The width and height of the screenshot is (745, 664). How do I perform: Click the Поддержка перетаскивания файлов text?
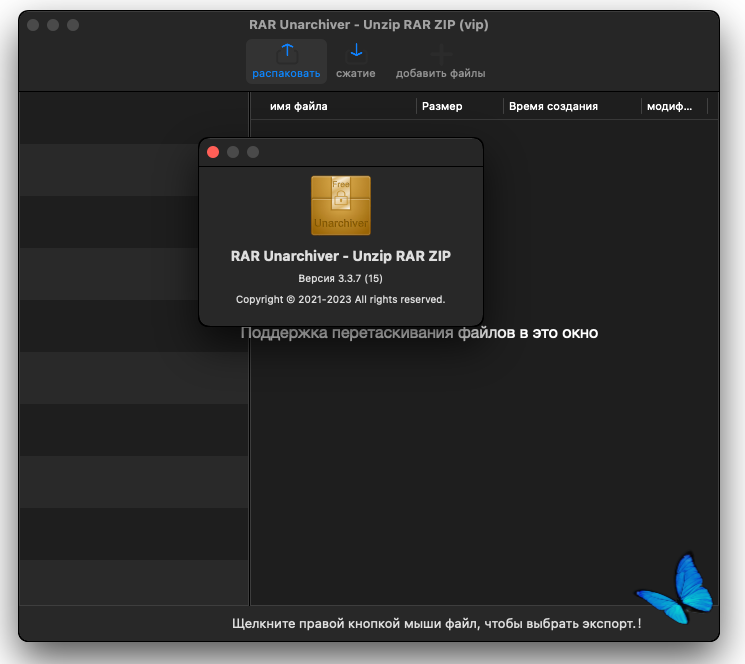coord(419,333)
